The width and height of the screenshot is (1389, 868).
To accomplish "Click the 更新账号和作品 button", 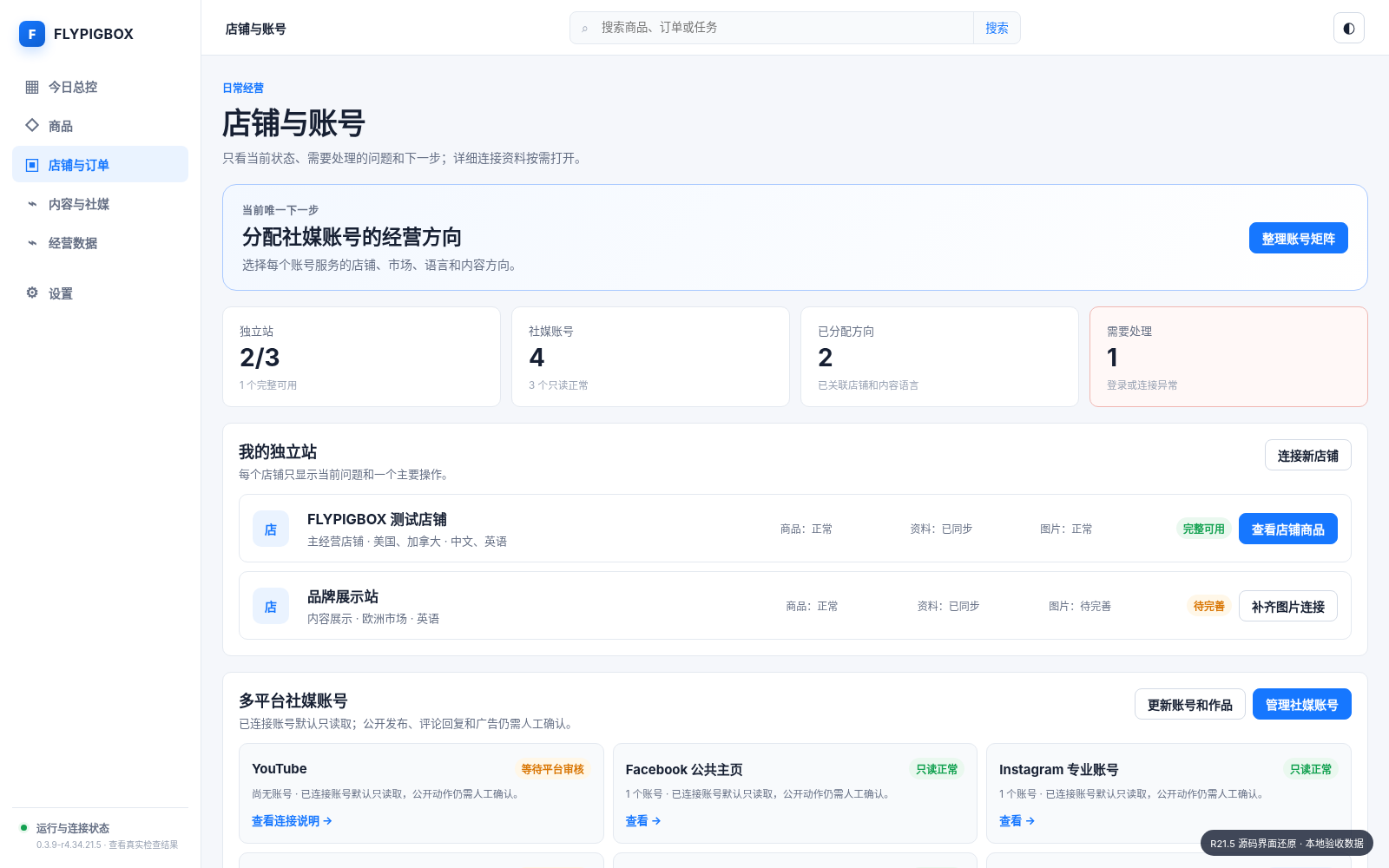I will (x=1190, y=704).
